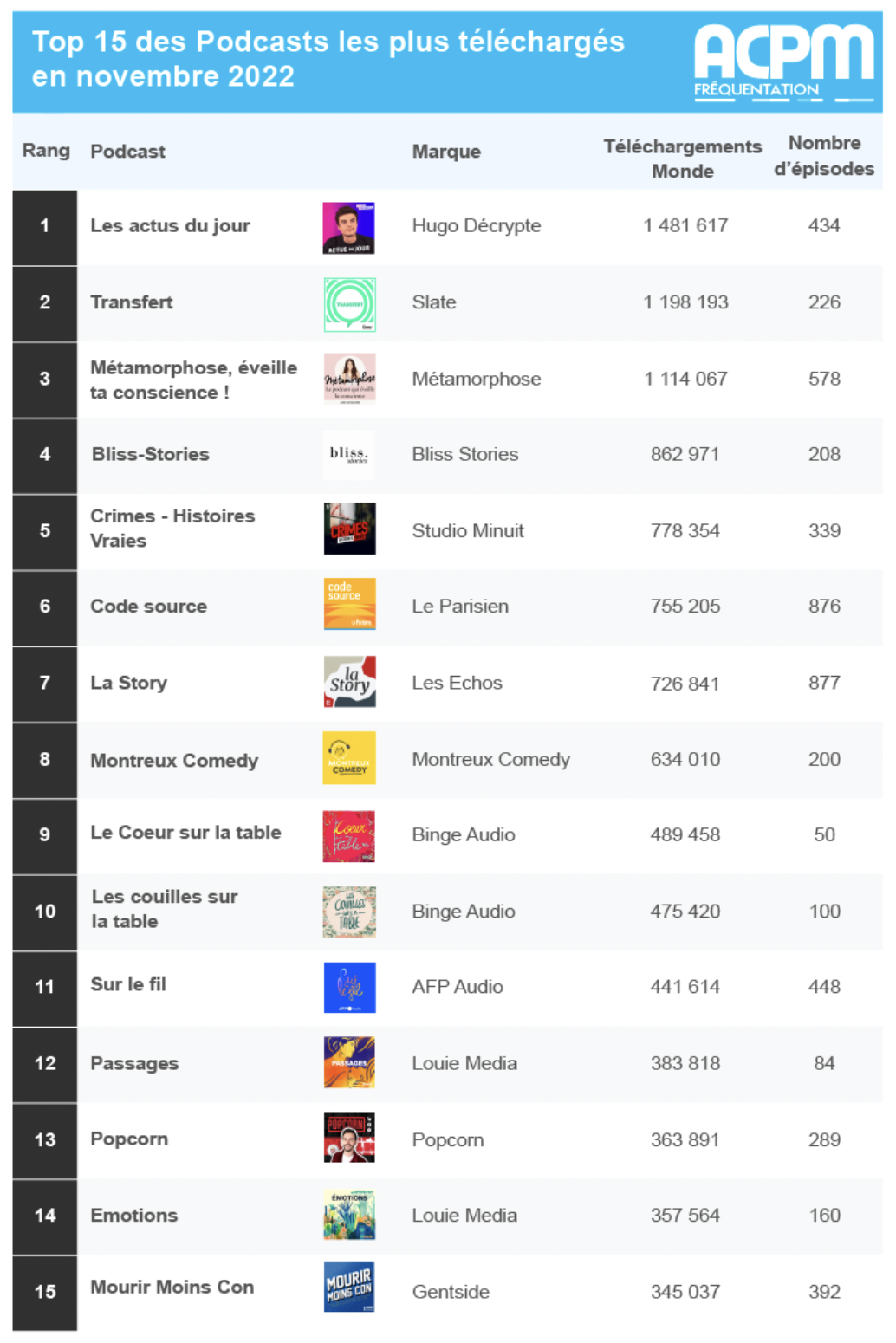Image resolution: width=896 pixels, height=1343 pixels.
Task: Click the Téléchargements Monde column header
Action: click(682, 159)
